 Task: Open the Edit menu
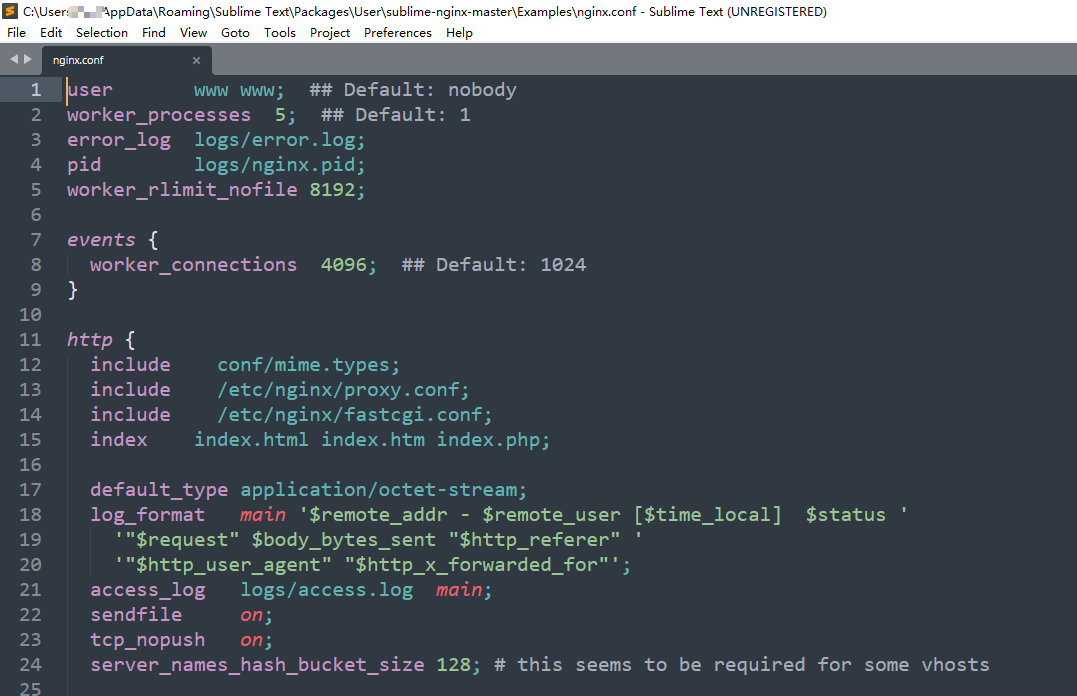[x=51, y=32]
